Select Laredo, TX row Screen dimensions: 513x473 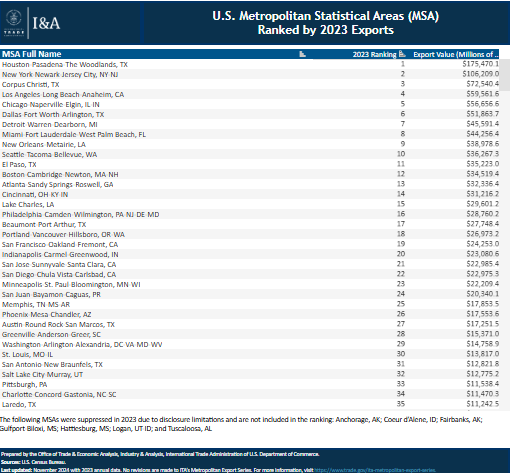point(250,404)
